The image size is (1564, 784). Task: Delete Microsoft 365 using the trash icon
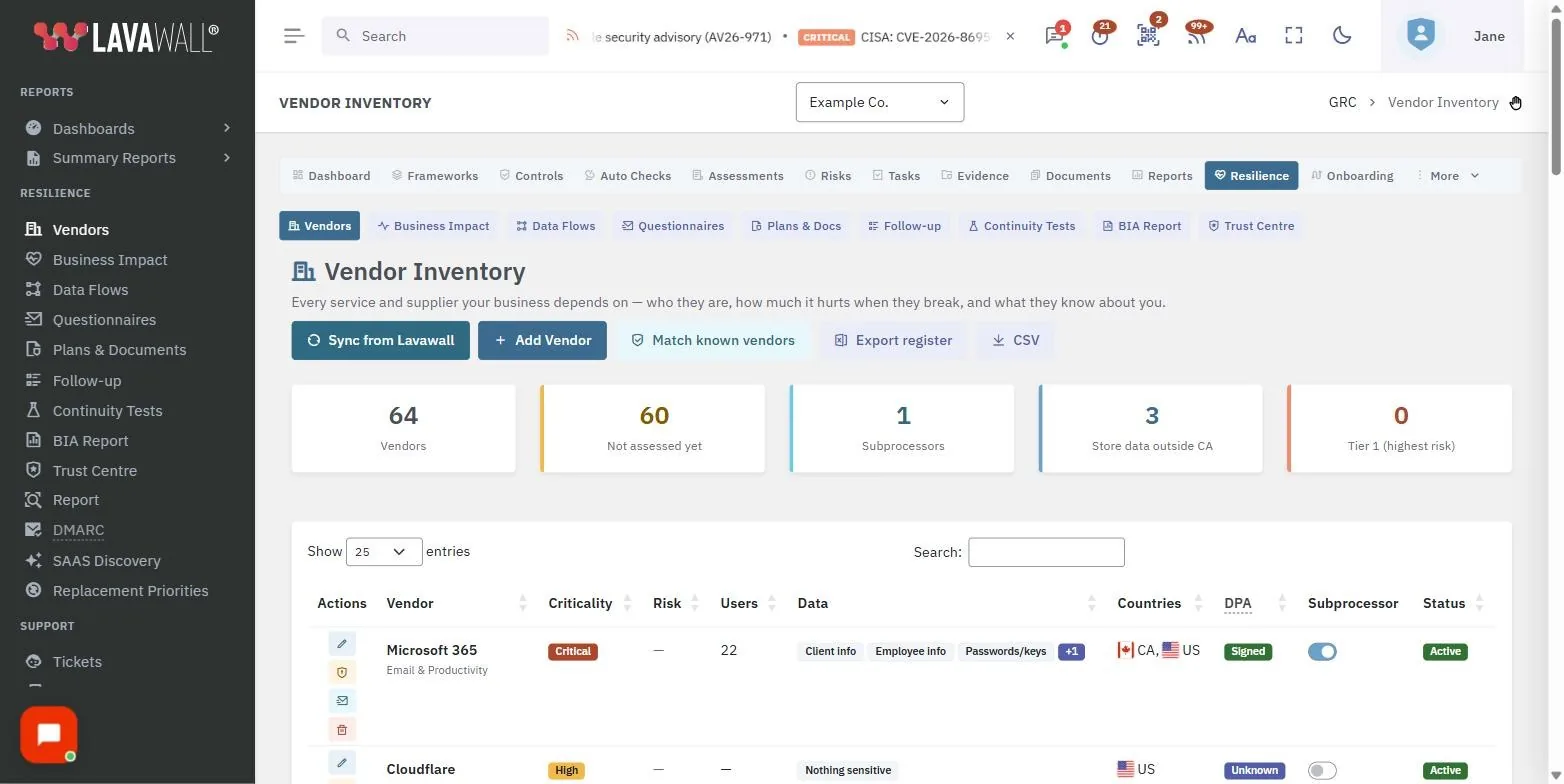(x=342, y=730)
